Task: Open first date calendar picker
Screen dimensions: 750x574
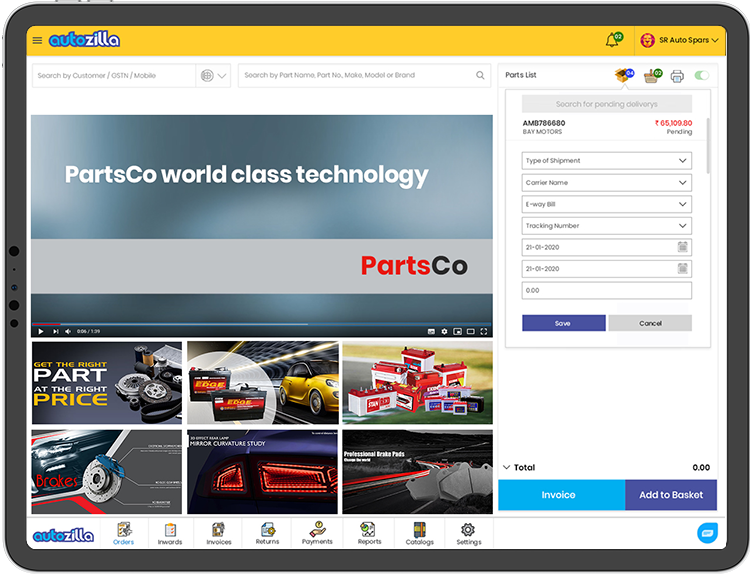Action: click(683, 247)
